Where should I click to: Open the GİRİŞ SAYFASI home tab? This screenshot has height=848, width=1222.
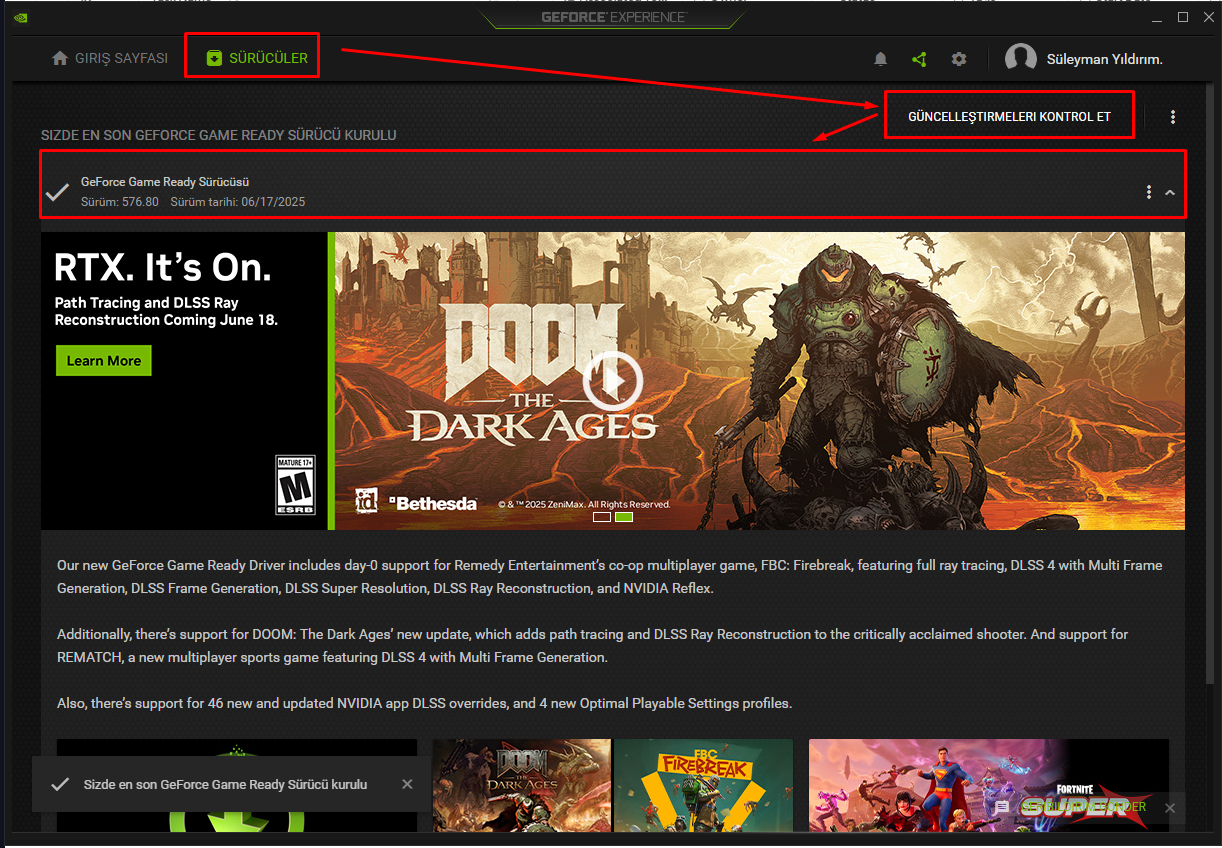pyautogui.click(x=110, y=59)
